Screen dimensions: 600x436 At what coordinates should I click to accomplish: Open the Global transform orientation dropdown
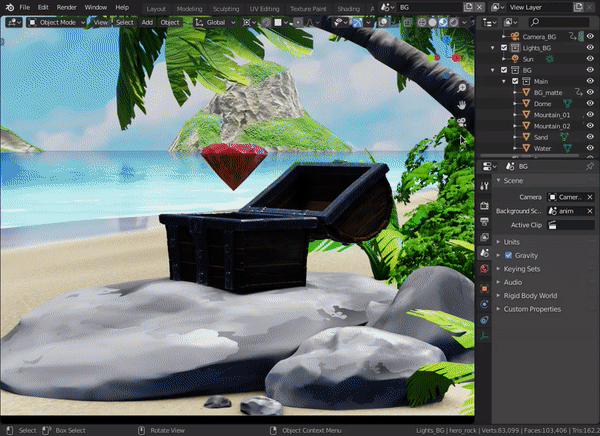coord(215,23)
